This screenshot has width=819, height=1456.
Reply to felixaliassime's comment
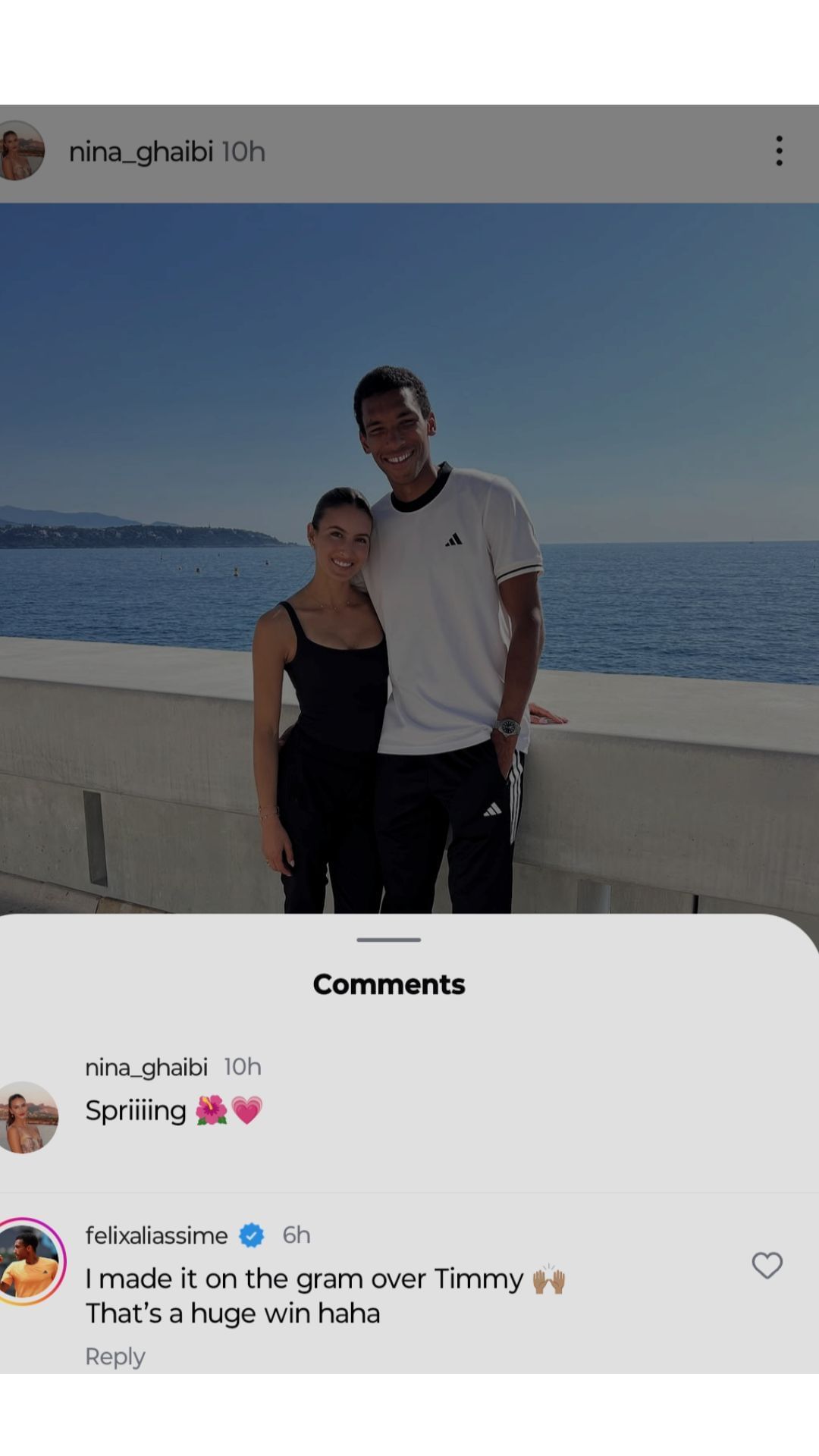tap(115, 1356)
